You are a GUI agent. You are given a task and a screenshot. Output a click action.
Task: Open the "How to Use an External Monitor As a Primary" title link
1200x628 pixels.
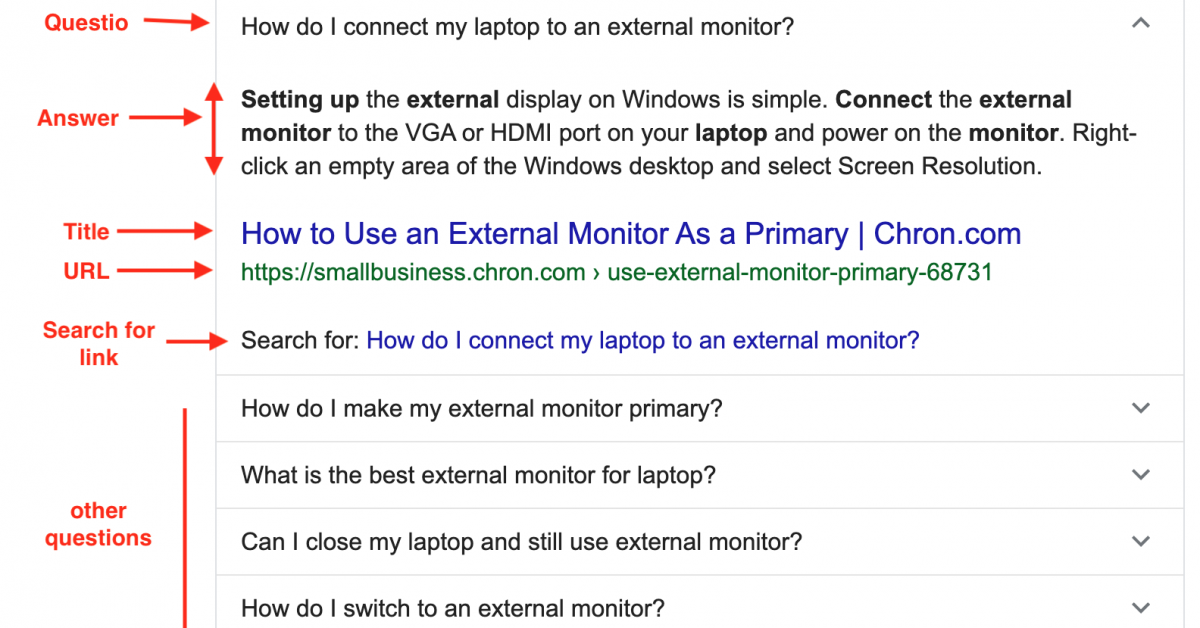(x=631, y=234)
